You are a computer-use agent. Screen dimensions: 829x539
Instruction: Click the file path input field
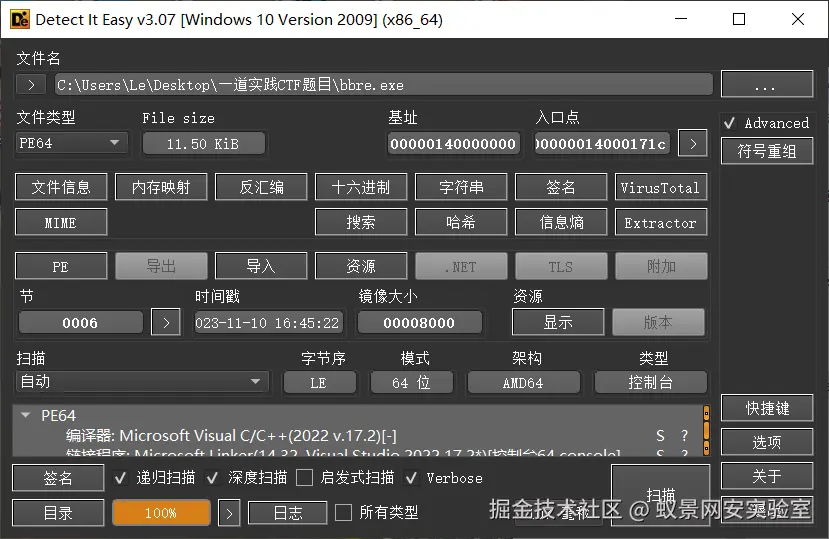point(384,85)
